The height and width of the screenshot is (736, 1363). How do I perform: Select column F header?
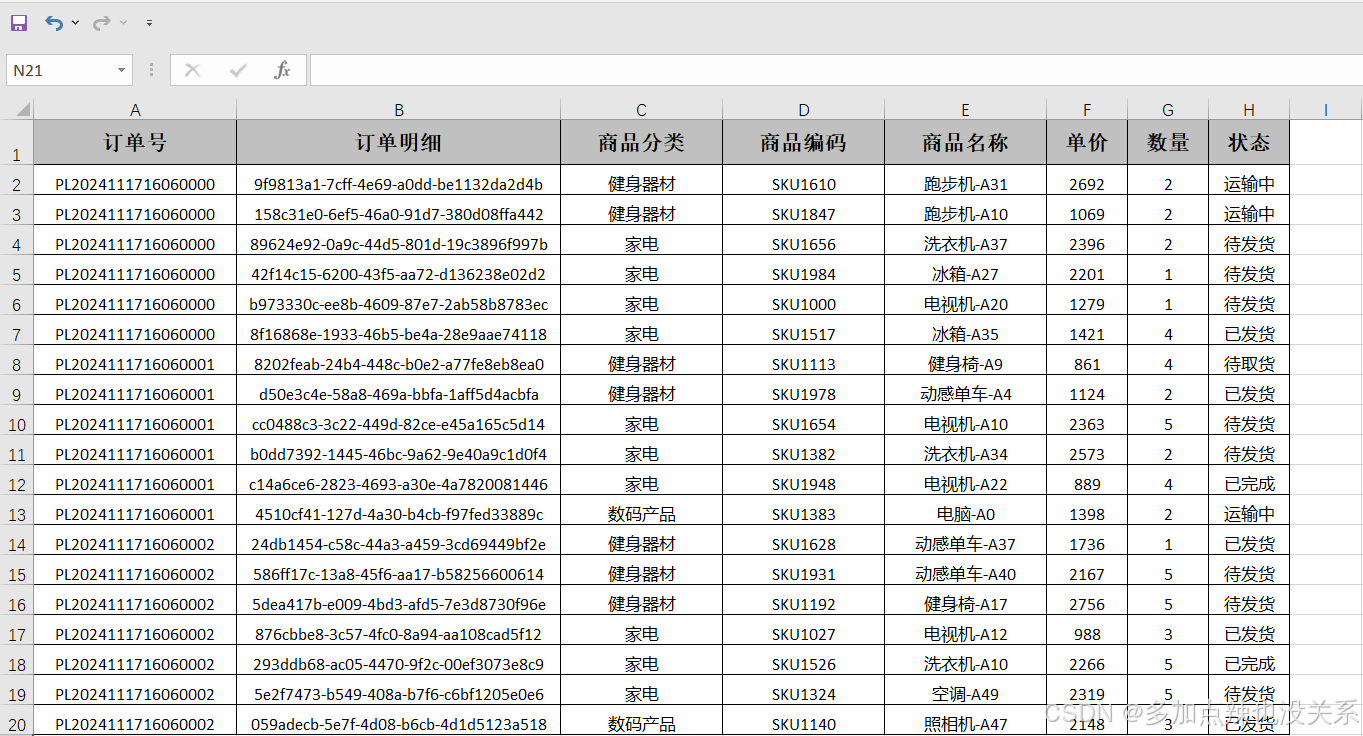(x=1087, y=110)
